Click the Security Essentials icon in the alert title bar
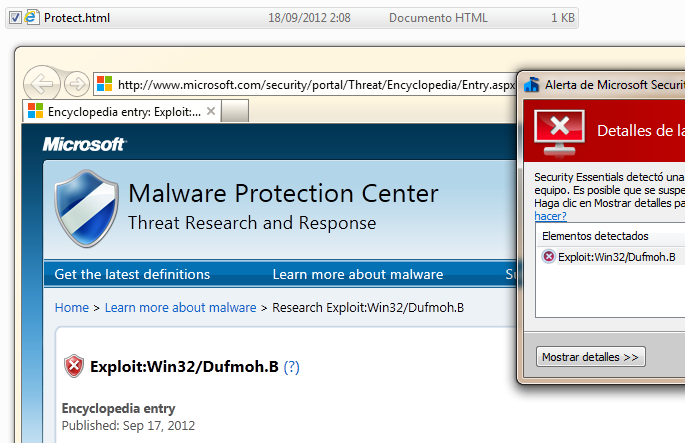Image resolution: width=685 pixels, height=443 pixels. coord(532,85)
